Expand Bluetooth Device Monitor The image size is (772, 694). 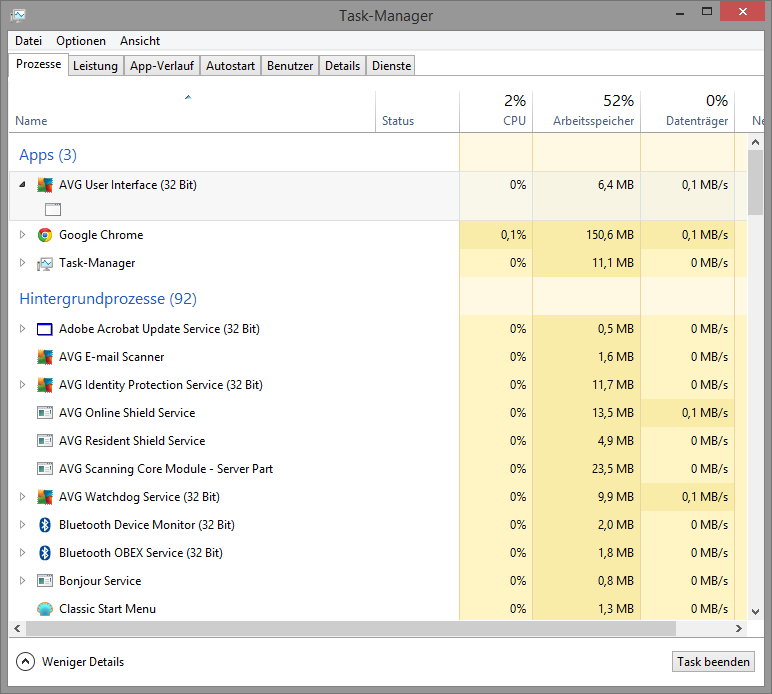(22, 525)
